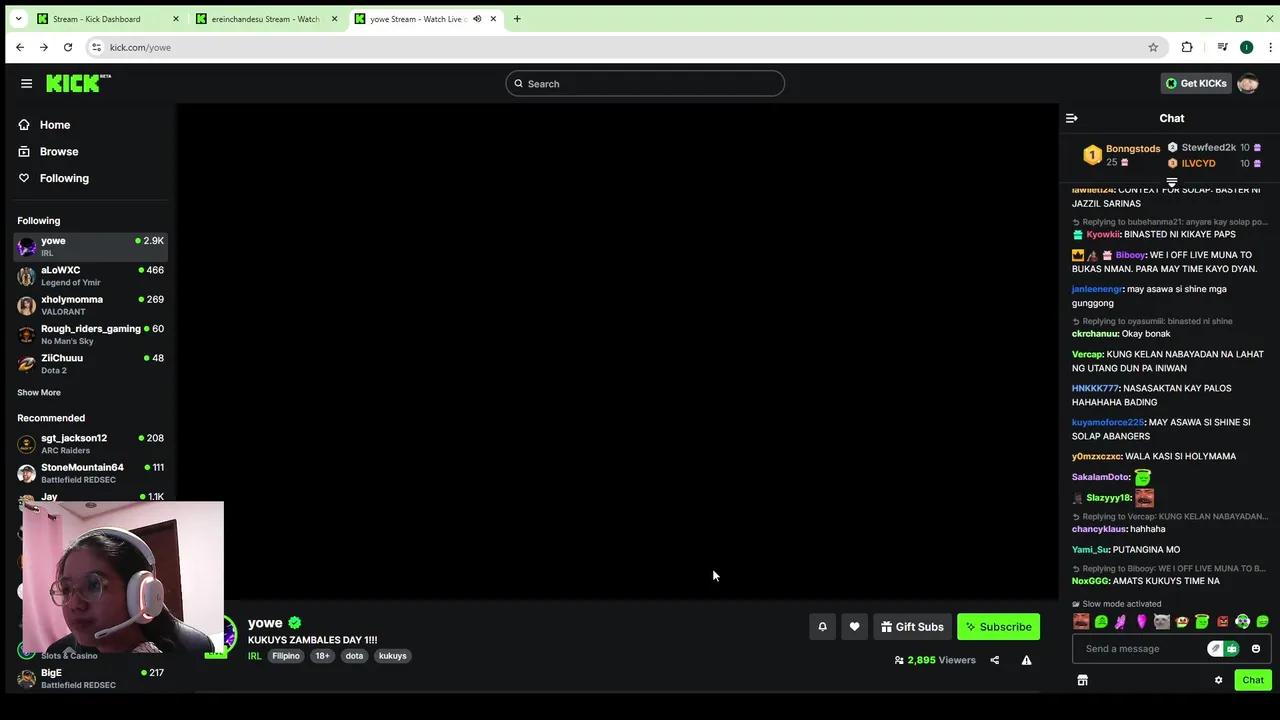Image resolution: width=1280 pixels, height=720 pixels.
Task: Go to Home in sidebar
Action: [55, 125]
